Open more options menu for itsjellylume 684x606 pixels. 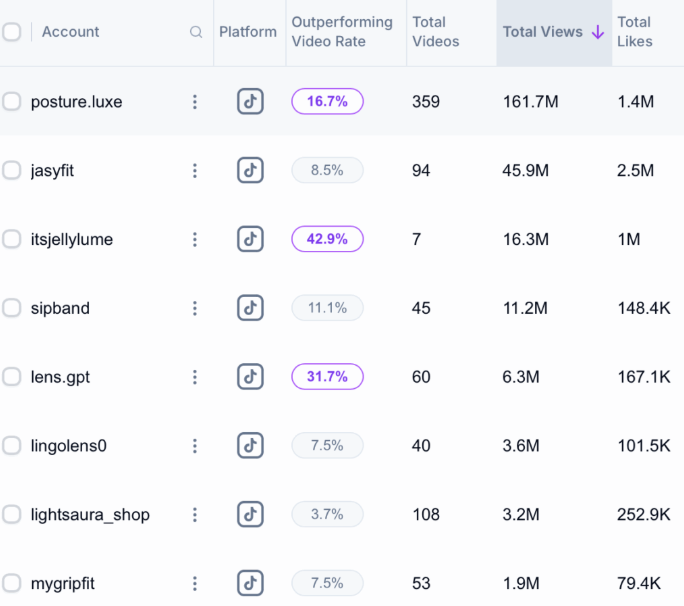pos(195,240)
